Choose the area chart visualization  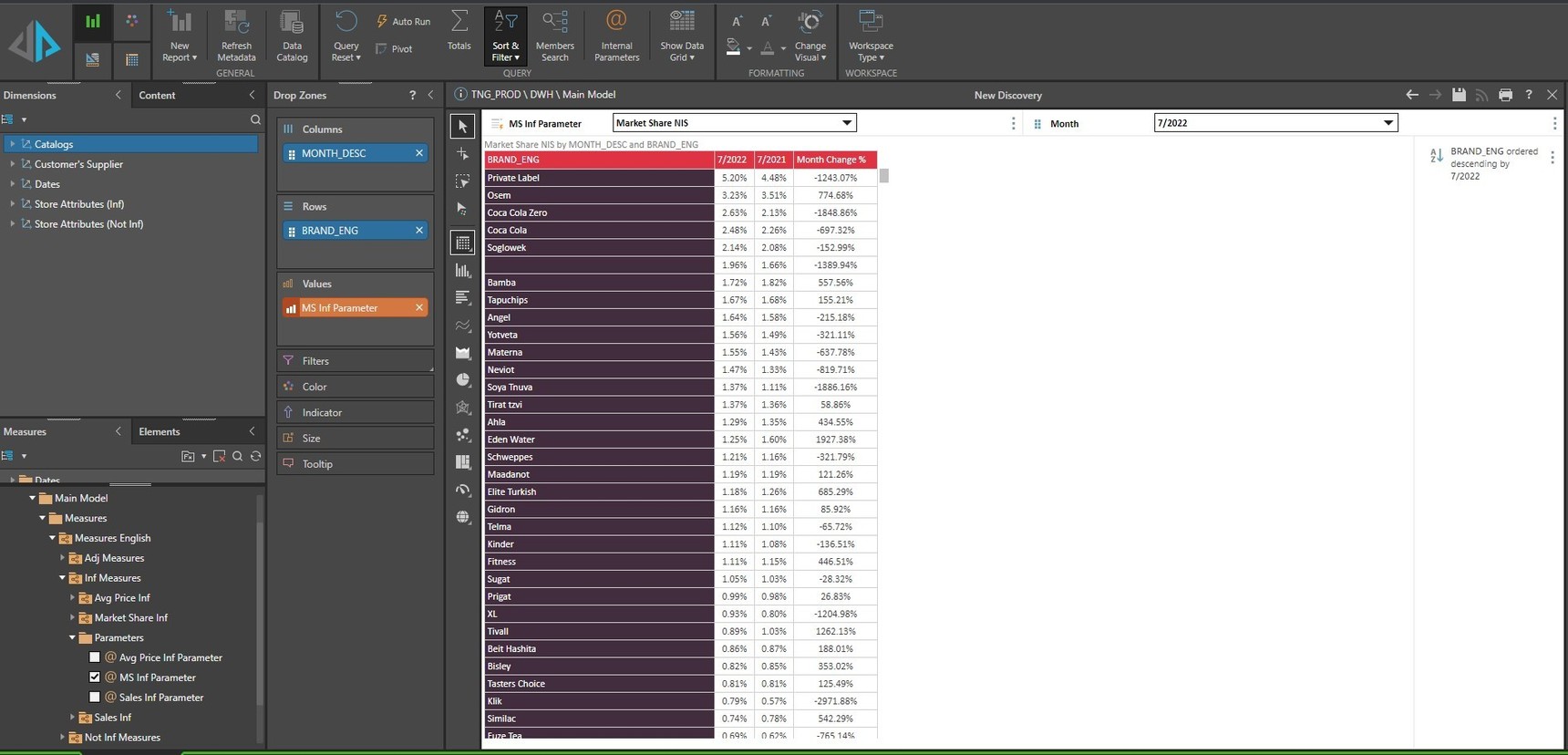pos(463,353)
